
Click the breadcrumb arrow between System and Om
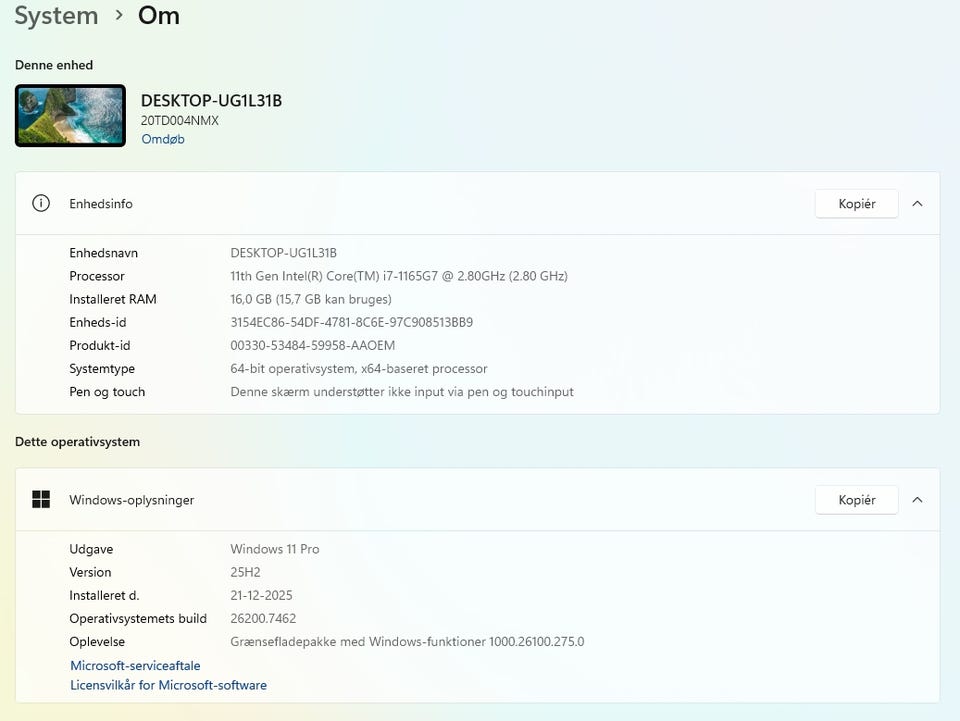click(x=119, y=16)
